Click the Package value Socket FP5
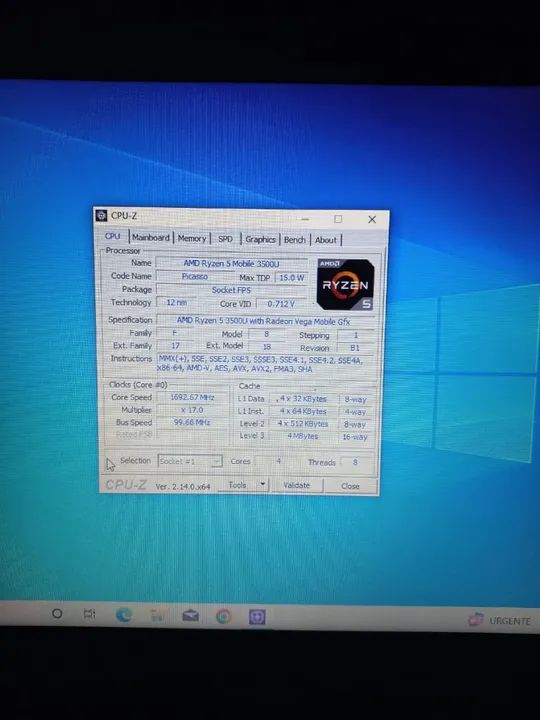540x720 pixels. click(231, 290)
